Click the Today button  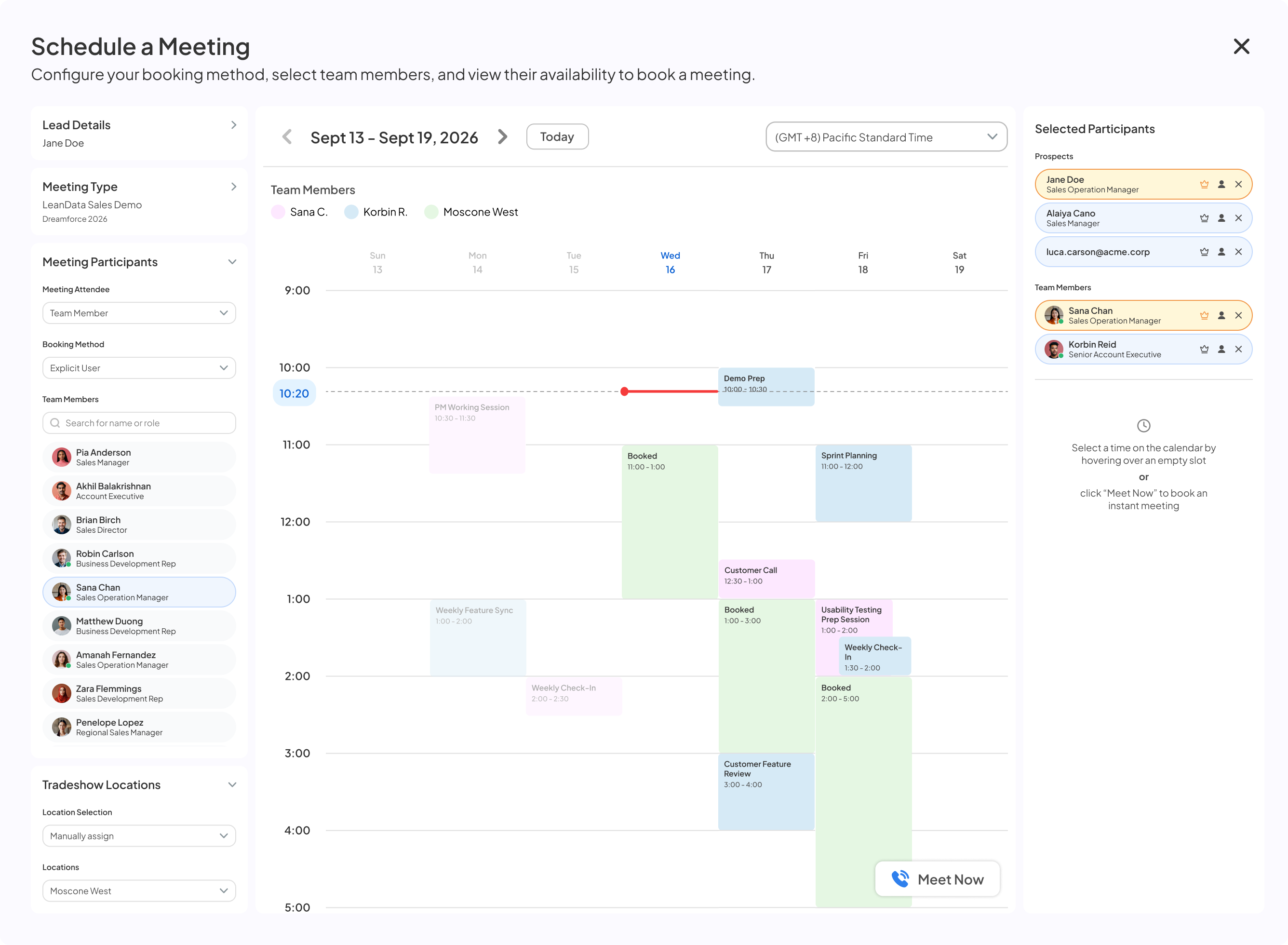(x=557, y=137)
